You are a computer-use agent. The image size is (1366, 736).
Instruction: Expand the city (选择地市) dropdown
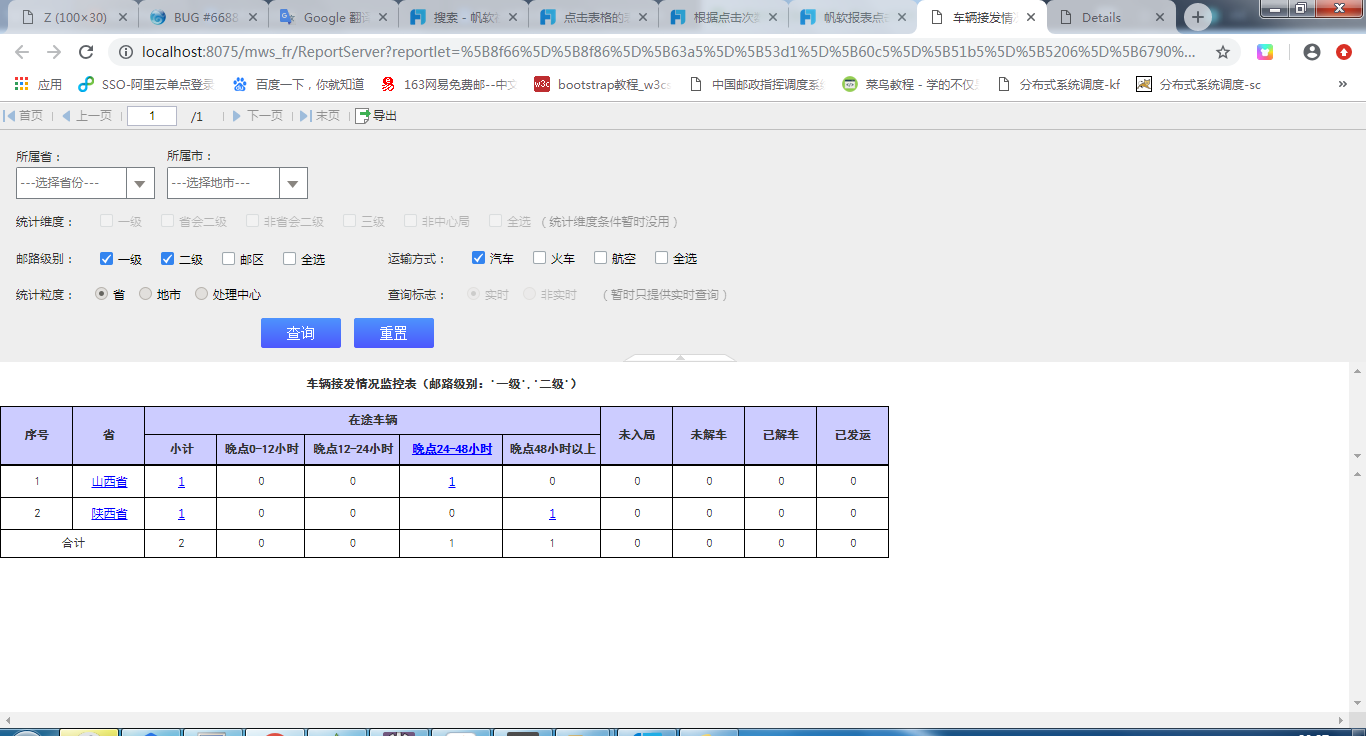[293, 183]
